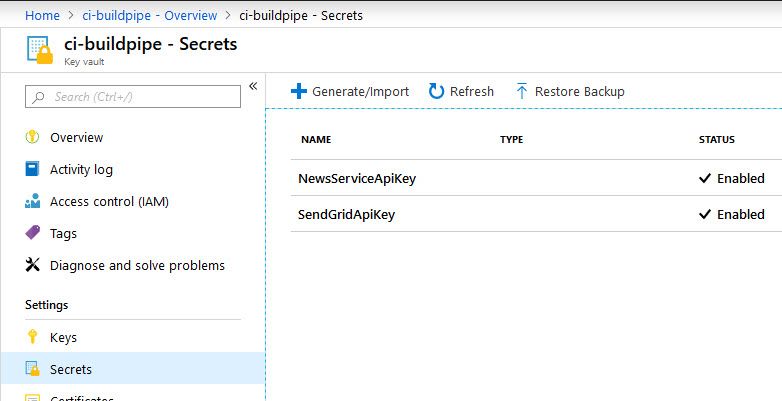Open the NewsServiceApiKey secret
The width and height of the screenshot is (782, 401).
(x=357, y=179)
